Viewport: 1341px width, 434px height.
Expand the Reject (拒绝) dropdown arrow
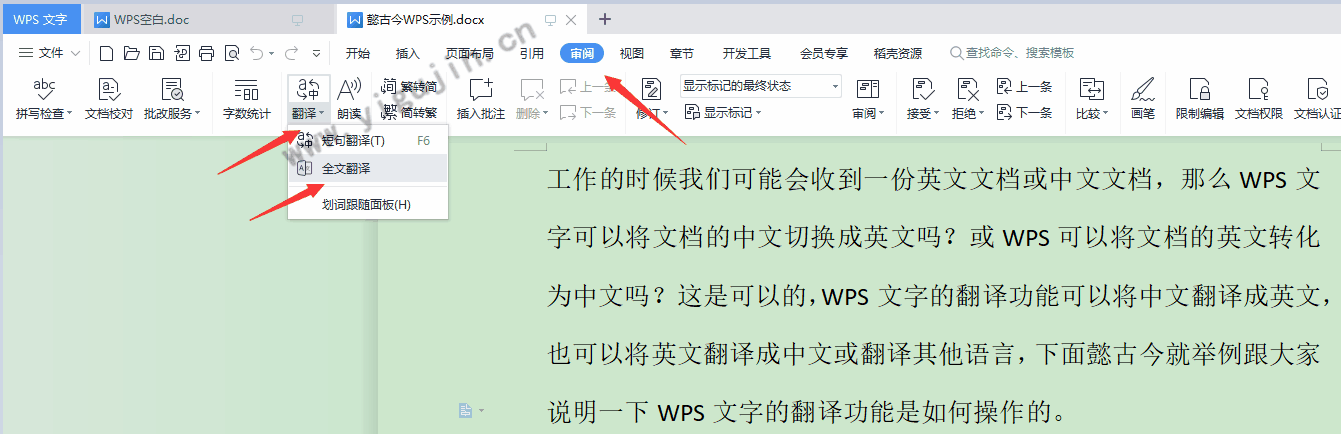point(980,114)
